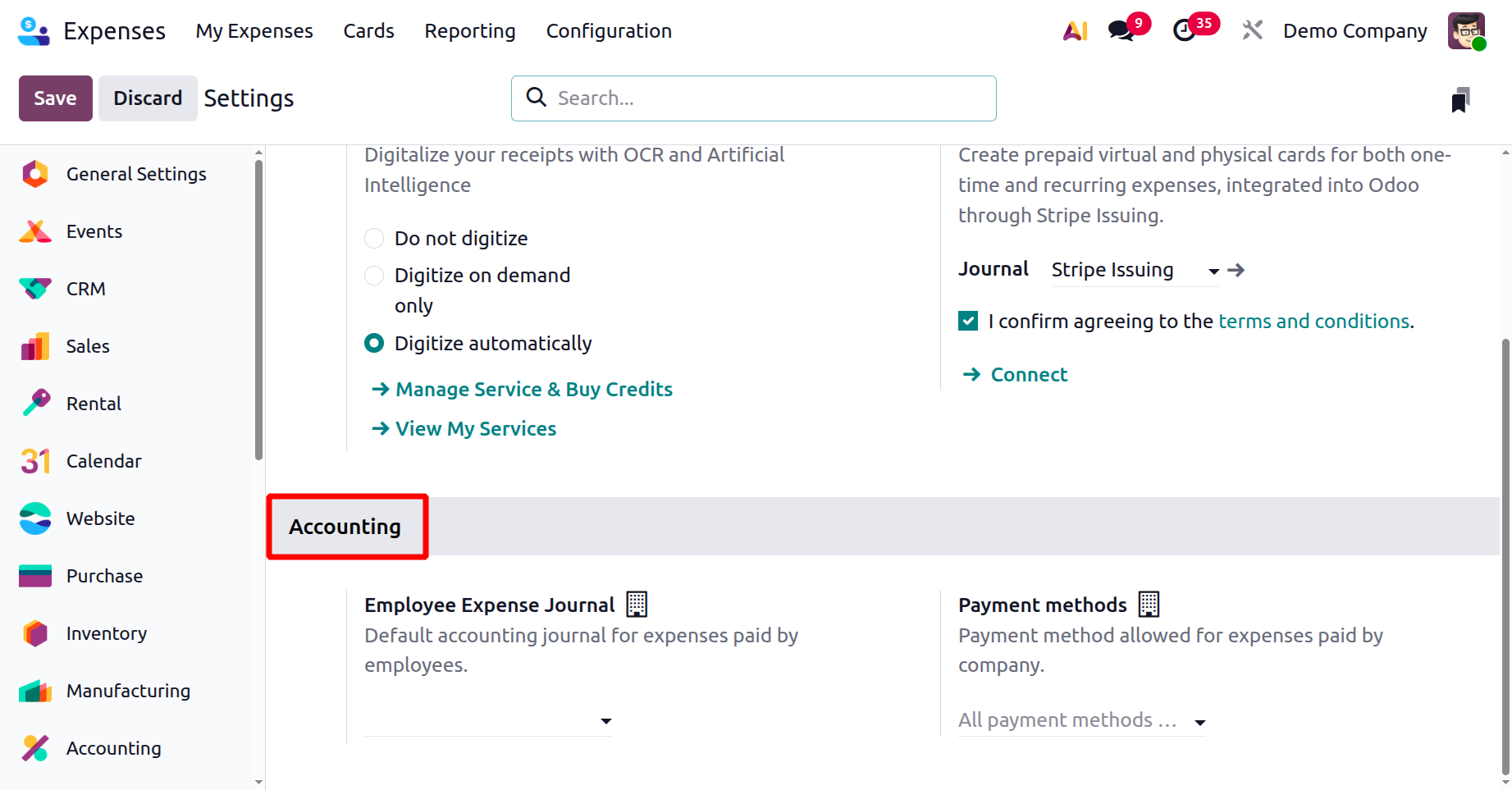Click the Save button
The width and height of the screenshot is (1512, 790).
click(55, 98)
